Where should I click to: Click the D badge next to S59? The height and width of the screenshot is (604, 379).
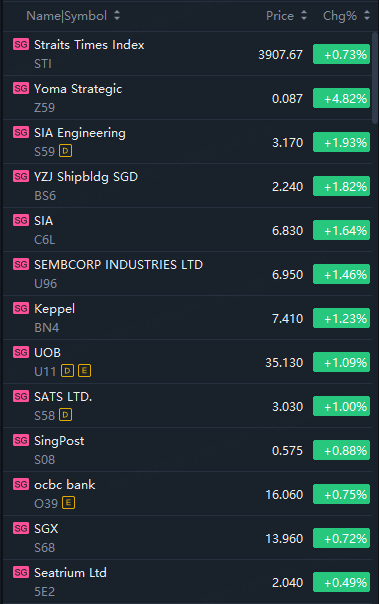pos(65,151)
